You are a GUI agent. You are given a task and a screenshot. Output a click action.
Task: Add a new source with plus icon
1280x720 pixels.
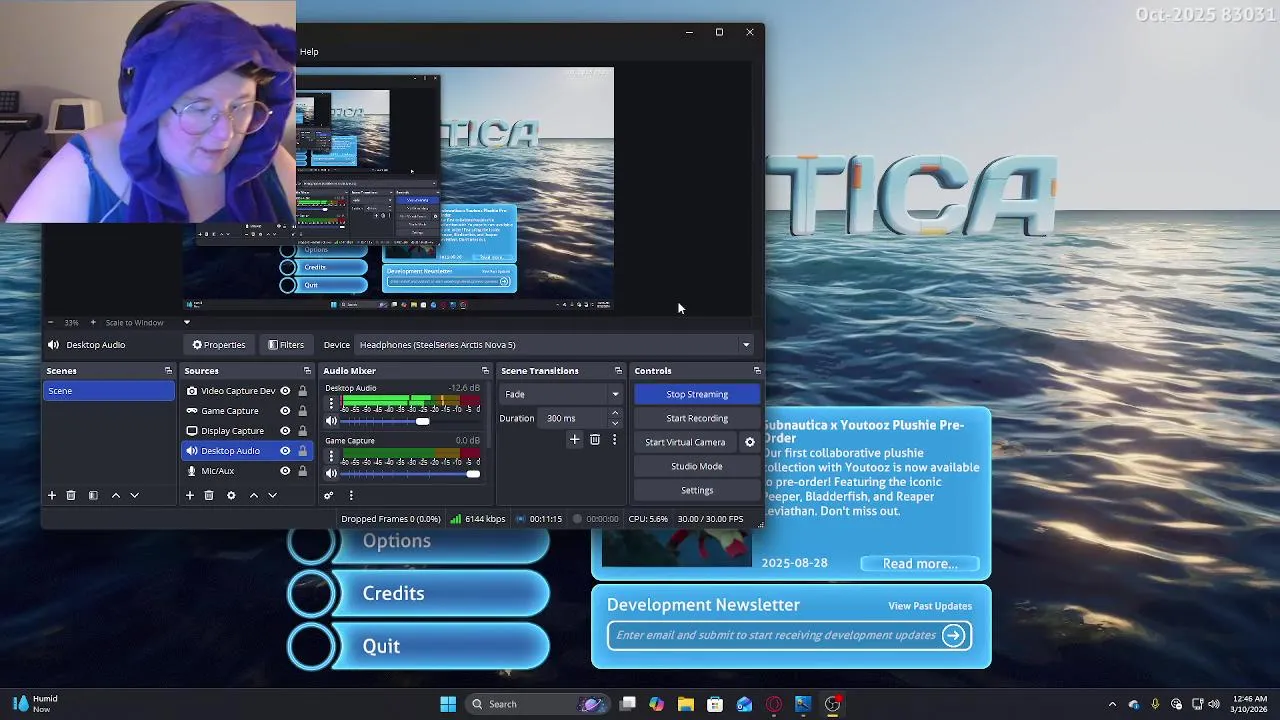pyautogui.click(x=190, y=495)
